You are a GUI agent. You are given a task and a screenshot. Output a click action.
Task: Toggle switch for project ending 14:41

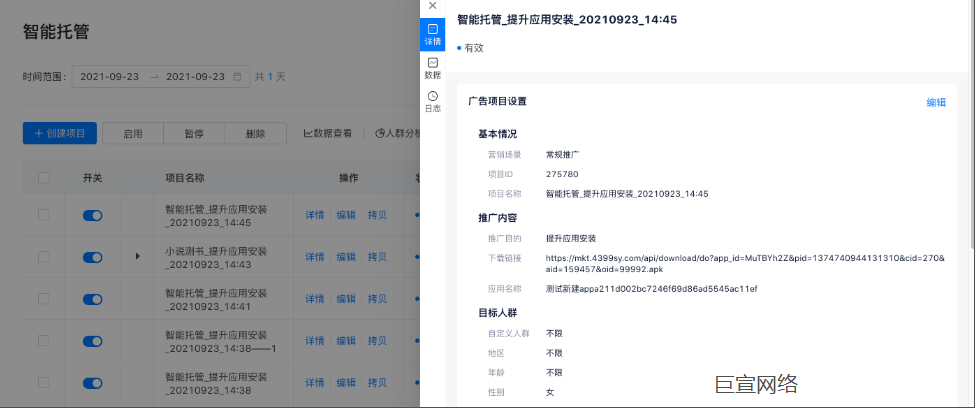click(93, 299)
